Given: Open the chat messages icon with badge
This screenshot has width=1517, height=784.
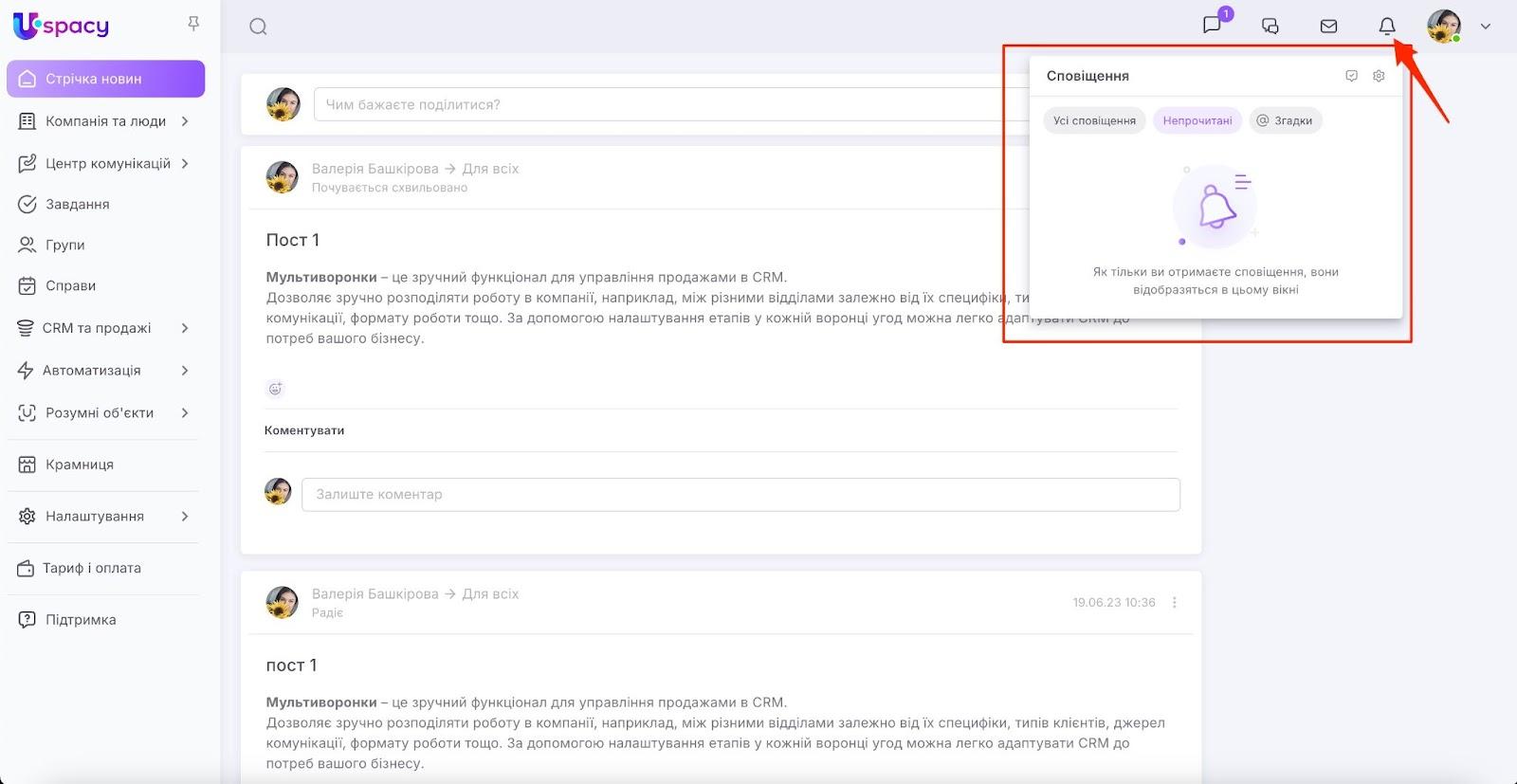Looking at the screenshot, I should click(1212, 26).
